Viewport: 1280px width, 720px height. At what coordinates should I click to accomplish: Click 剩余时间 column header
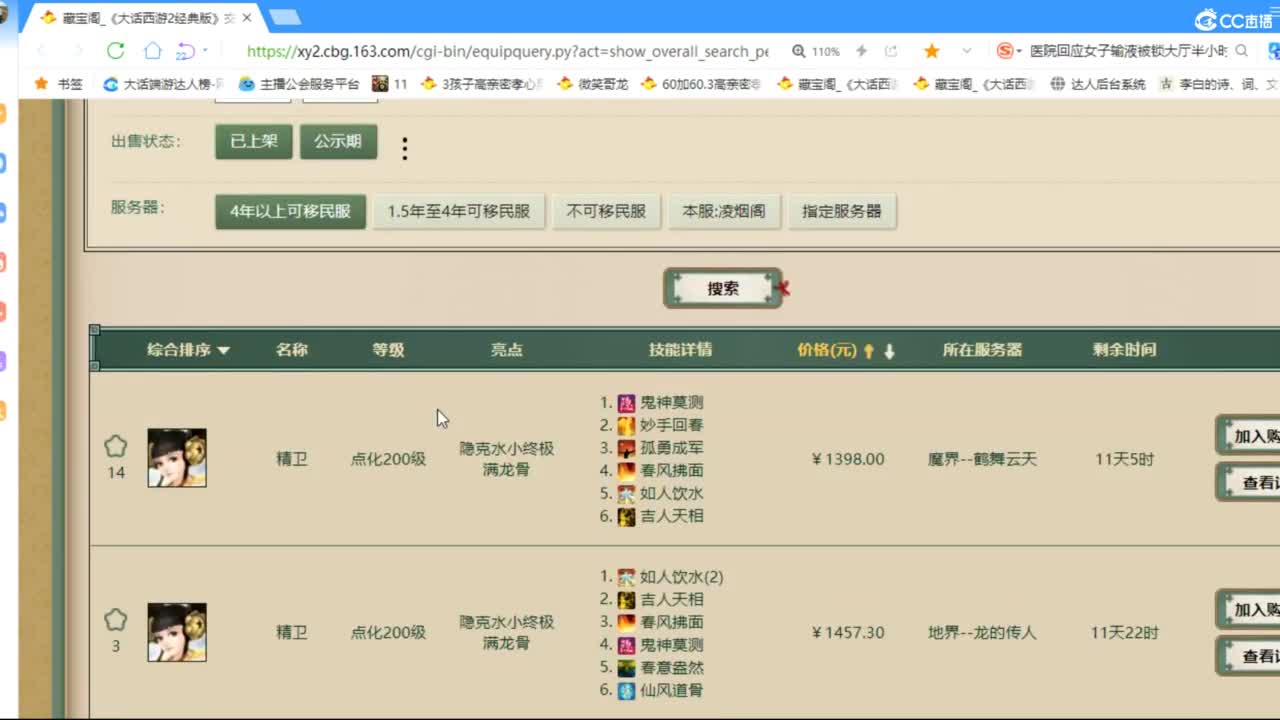pyautogui.click(x=1124, y=350)
